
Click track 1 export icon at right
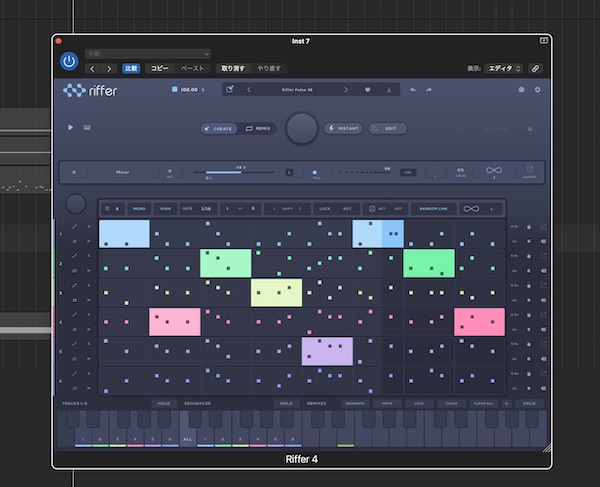coord(543,227)
